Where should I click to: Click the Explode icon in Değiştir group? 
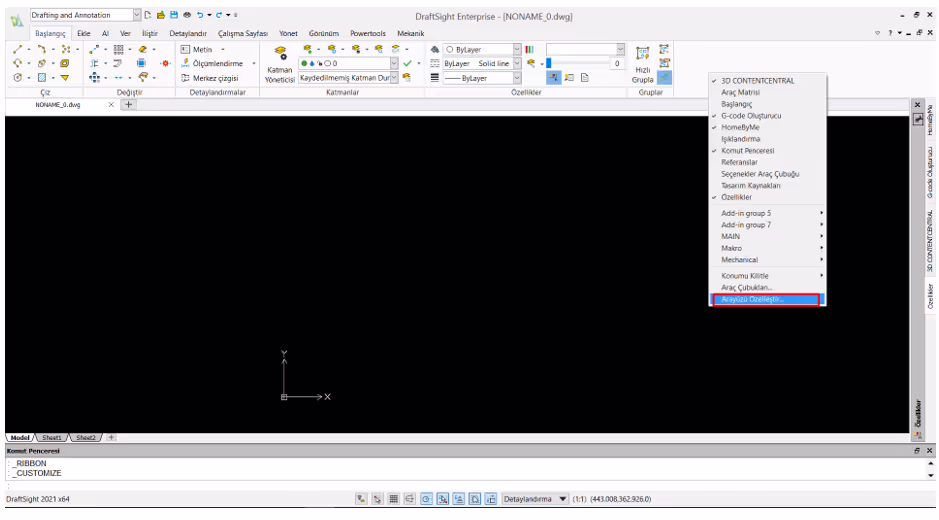click(x=166, y=63)
